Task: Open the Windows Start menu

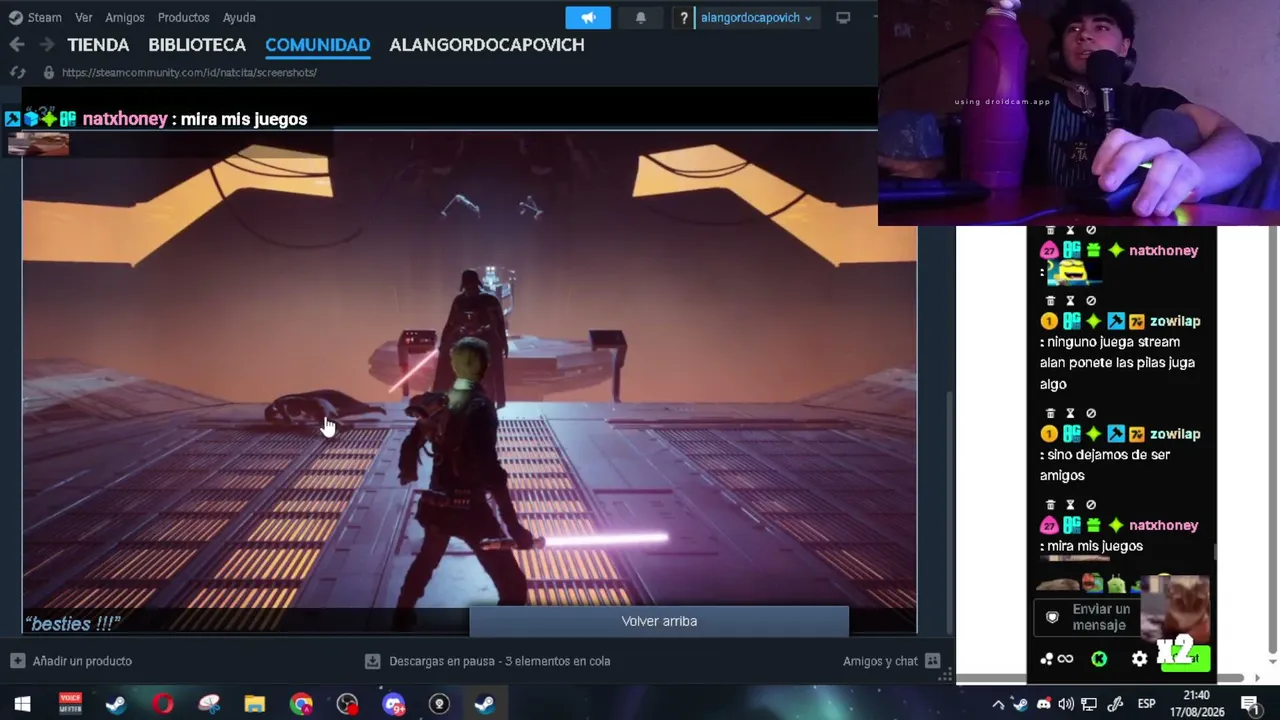Action: click(x=22, y=704)
